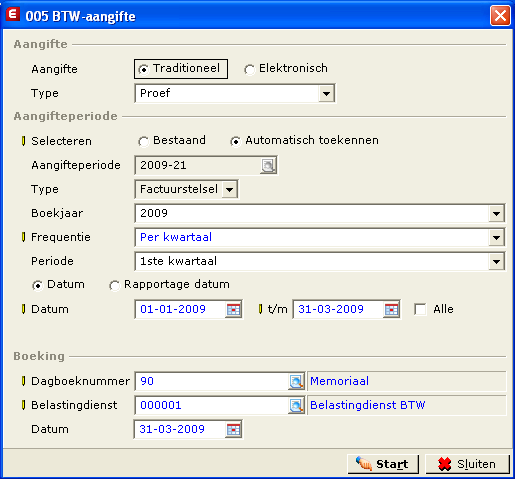Viewport: 515px width, 479px height.
Task: Choose the Rapportage datum radio option
Action: pos(114,285)
